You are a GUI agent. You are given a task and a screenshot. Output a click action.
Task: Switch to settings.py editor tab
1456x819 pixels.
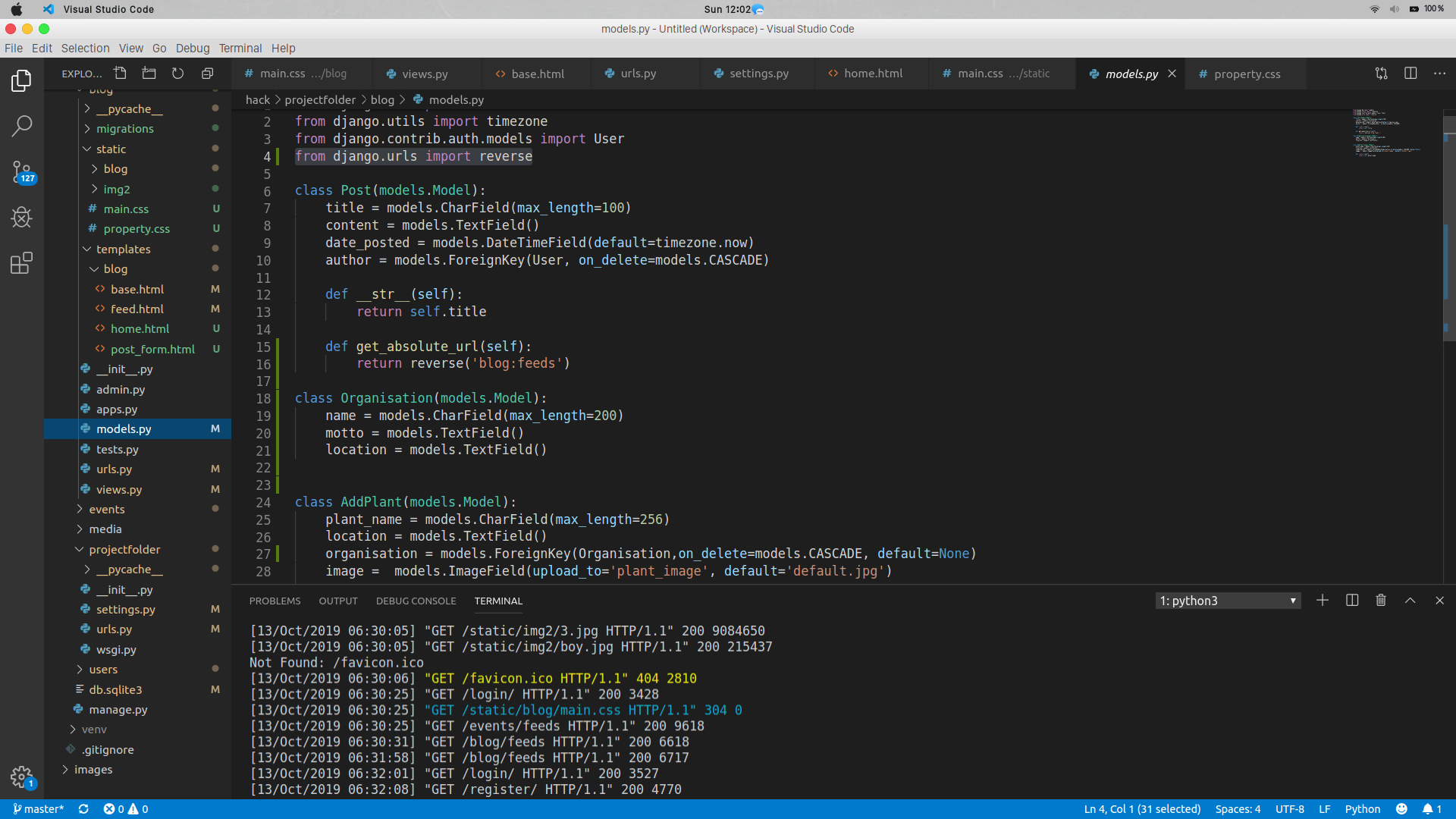coord(758,74)
